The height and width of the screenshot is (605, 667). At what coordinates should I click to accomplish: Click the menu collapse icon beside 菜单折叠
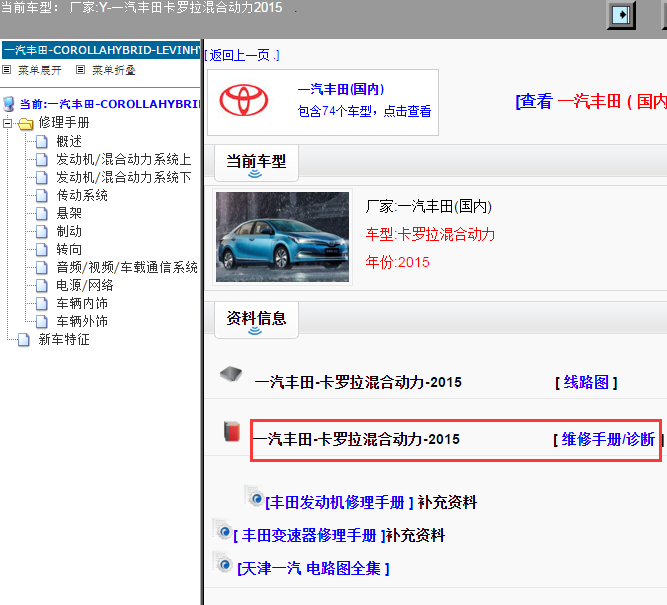pos(80,69)
